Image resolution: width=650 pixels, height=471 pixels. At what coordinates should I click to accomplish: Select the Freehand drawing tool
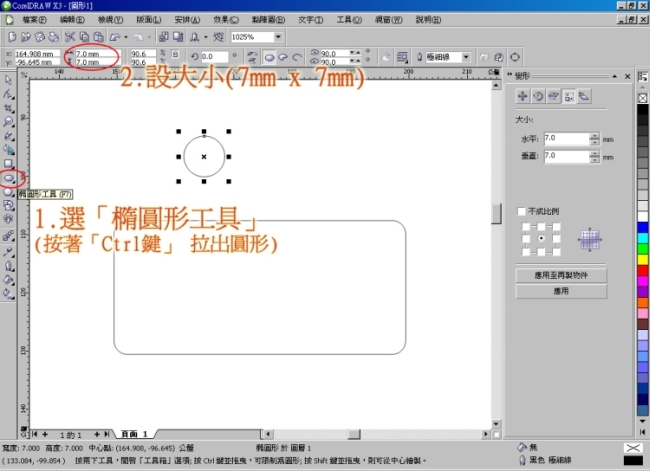click(x=8, y=136)
